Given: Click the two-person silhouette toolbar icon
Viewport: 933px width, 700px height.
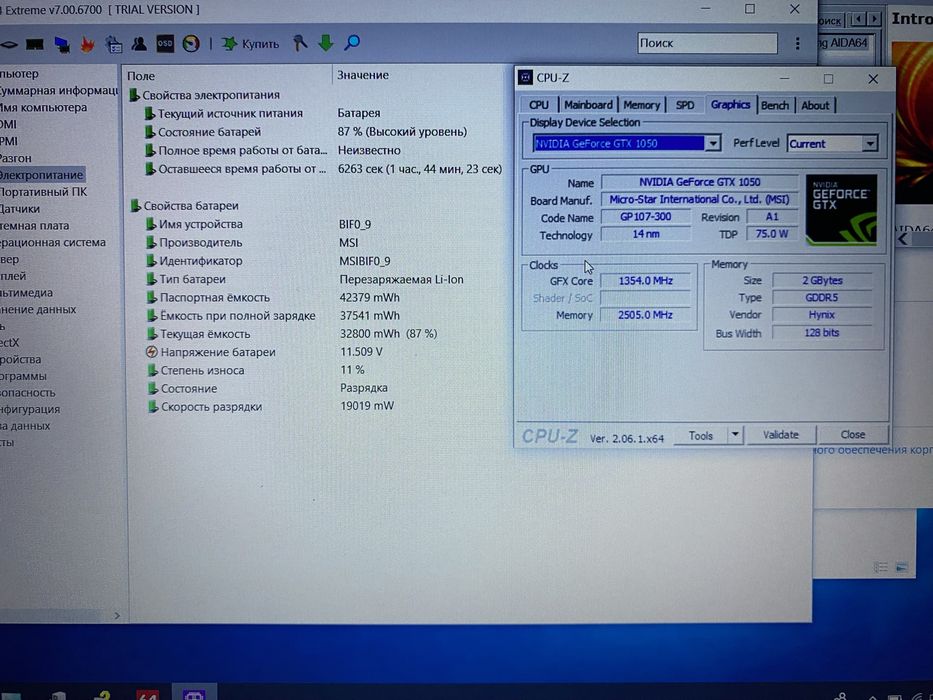Looking at the screenshot, I should pos(139,43).
